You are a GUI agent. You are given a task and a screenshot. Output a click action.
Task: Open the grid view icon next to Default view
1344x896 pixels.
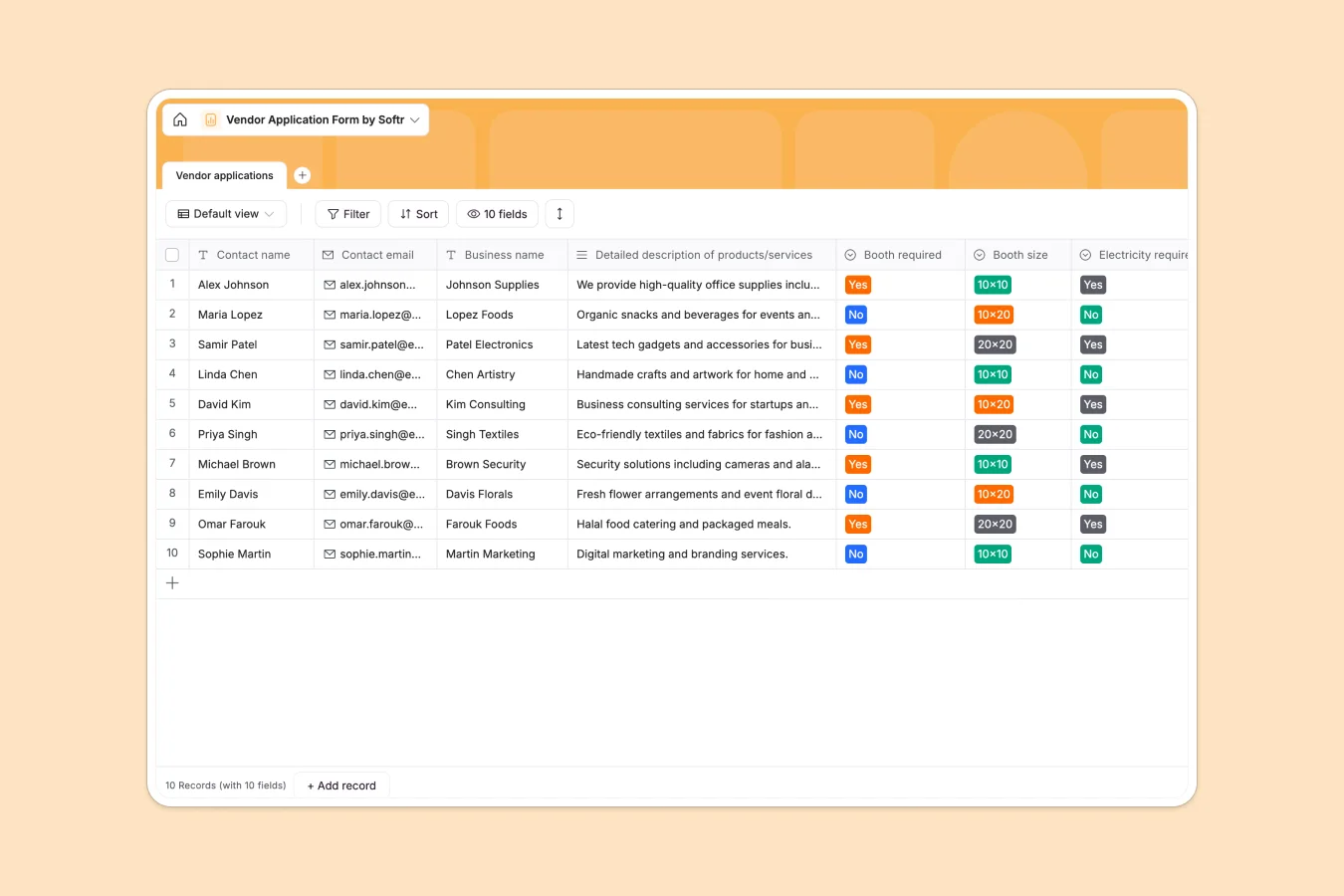183,213
